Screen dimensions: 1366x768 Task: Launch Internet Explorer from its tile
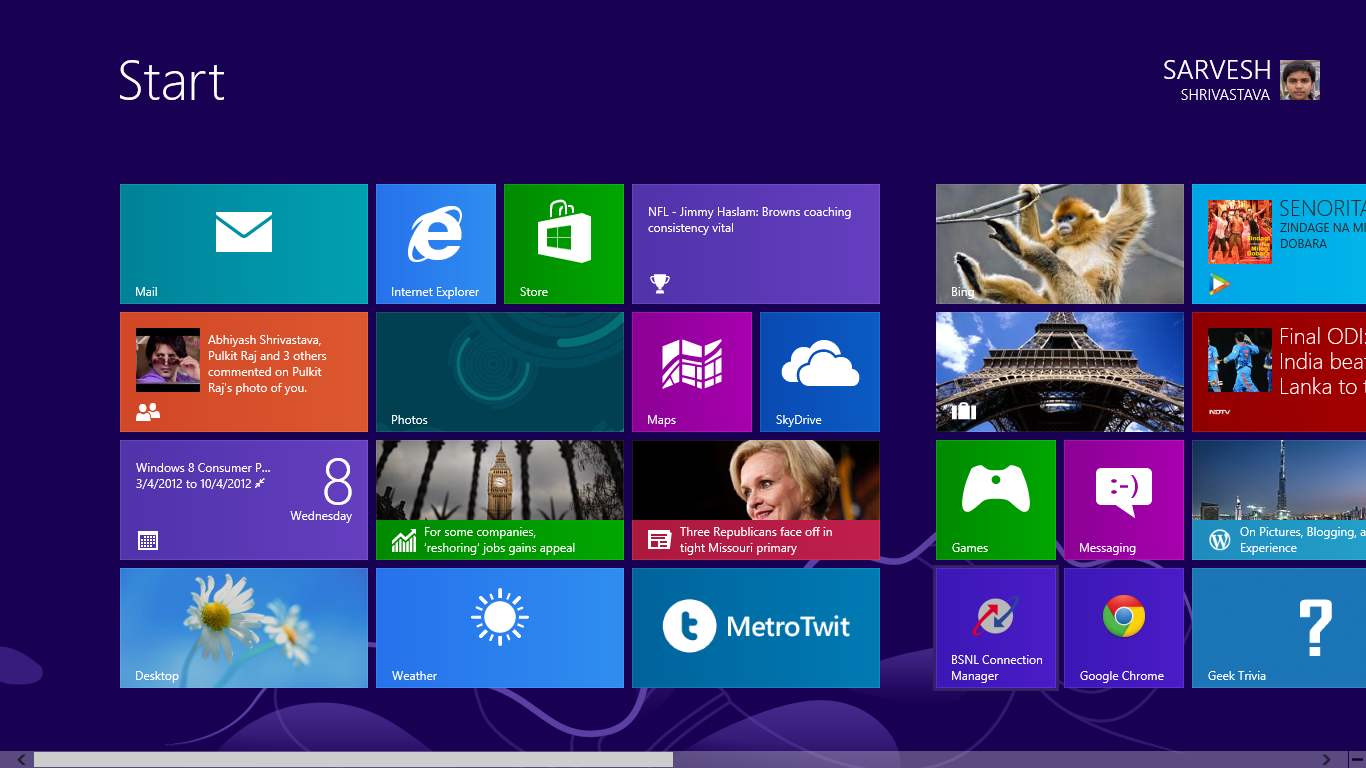click(x=435, y=243)
